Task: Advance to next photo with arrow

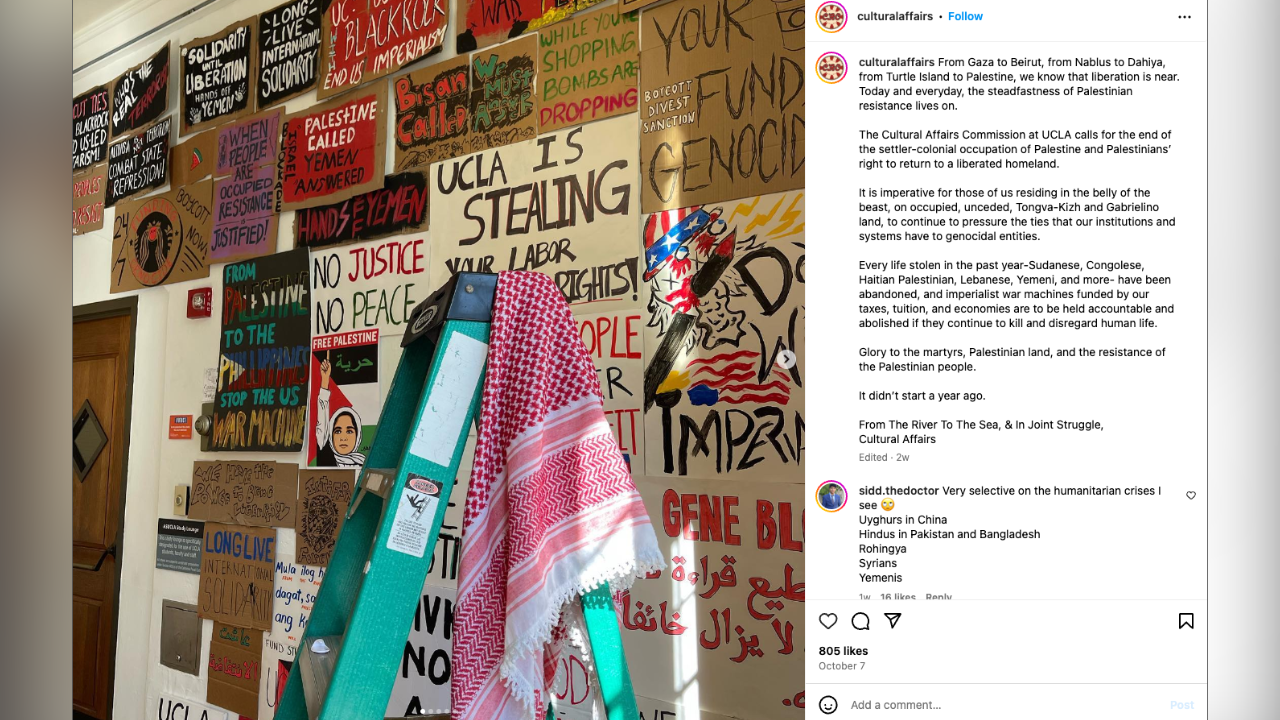Action: click(787, 359)
